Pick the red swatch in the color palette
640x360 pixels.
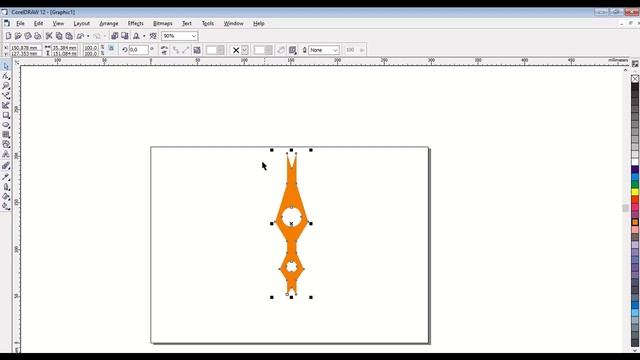[635, 200]
